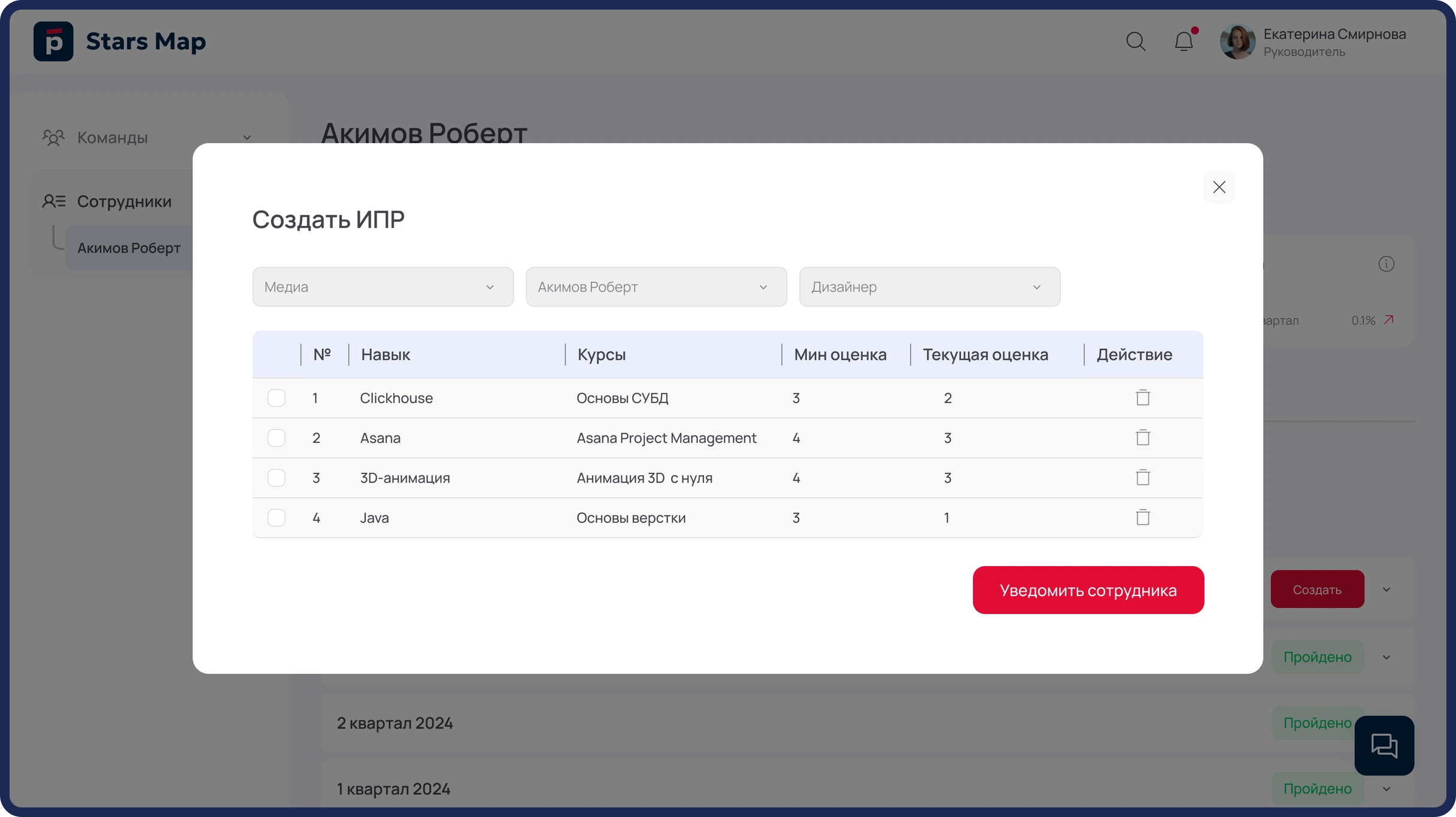Click the Действие column header

[x=1134, y=354]
